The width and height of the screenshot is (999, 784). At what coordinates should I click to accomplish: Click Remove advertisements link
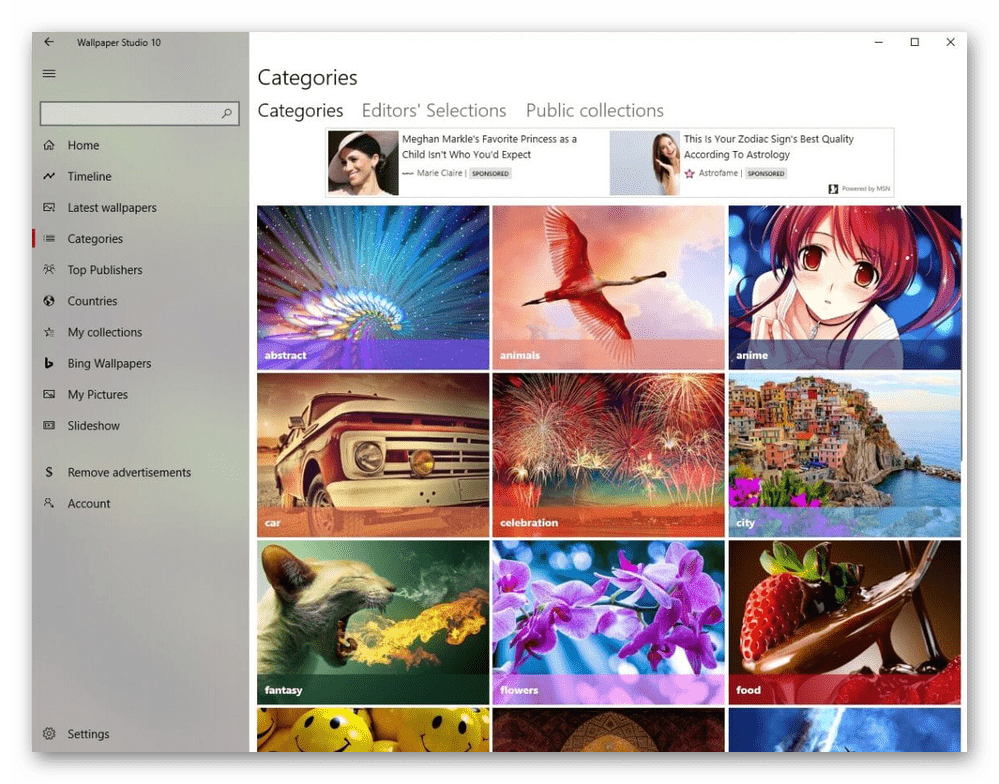coord(128,473)
